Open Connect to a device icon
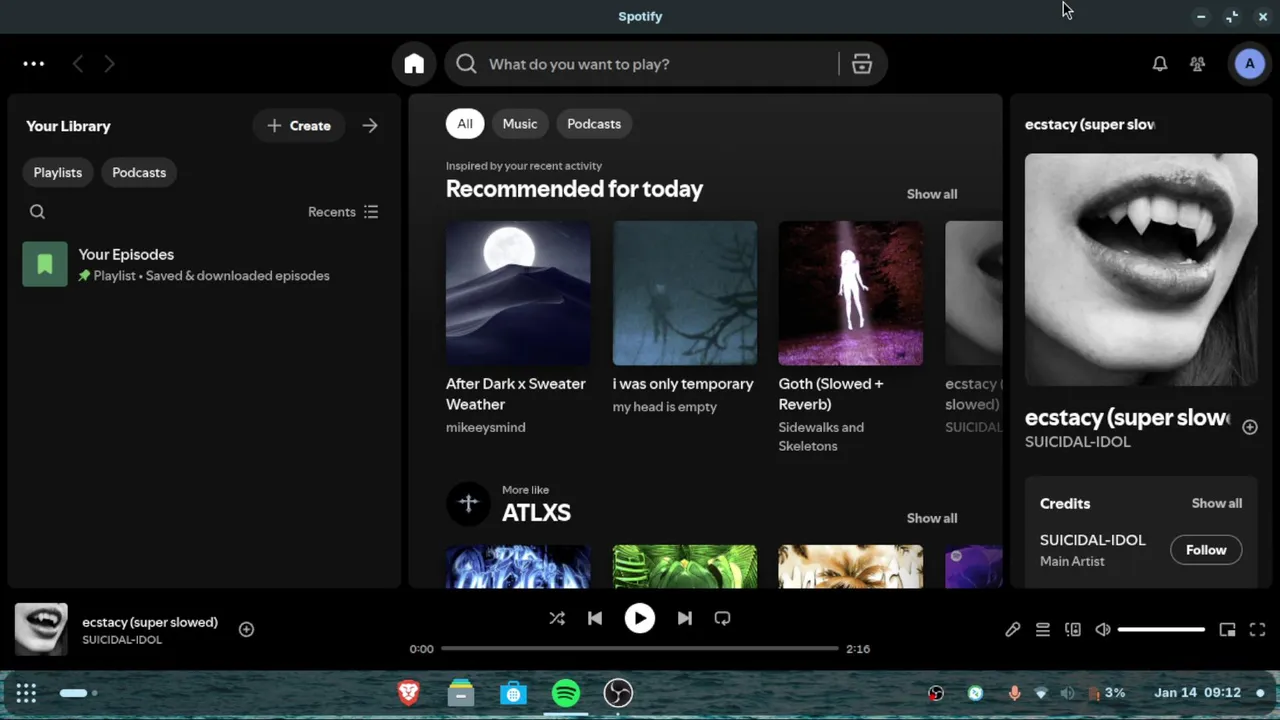This screenshot has width=1280, height=720. [x=1073, y=629]
